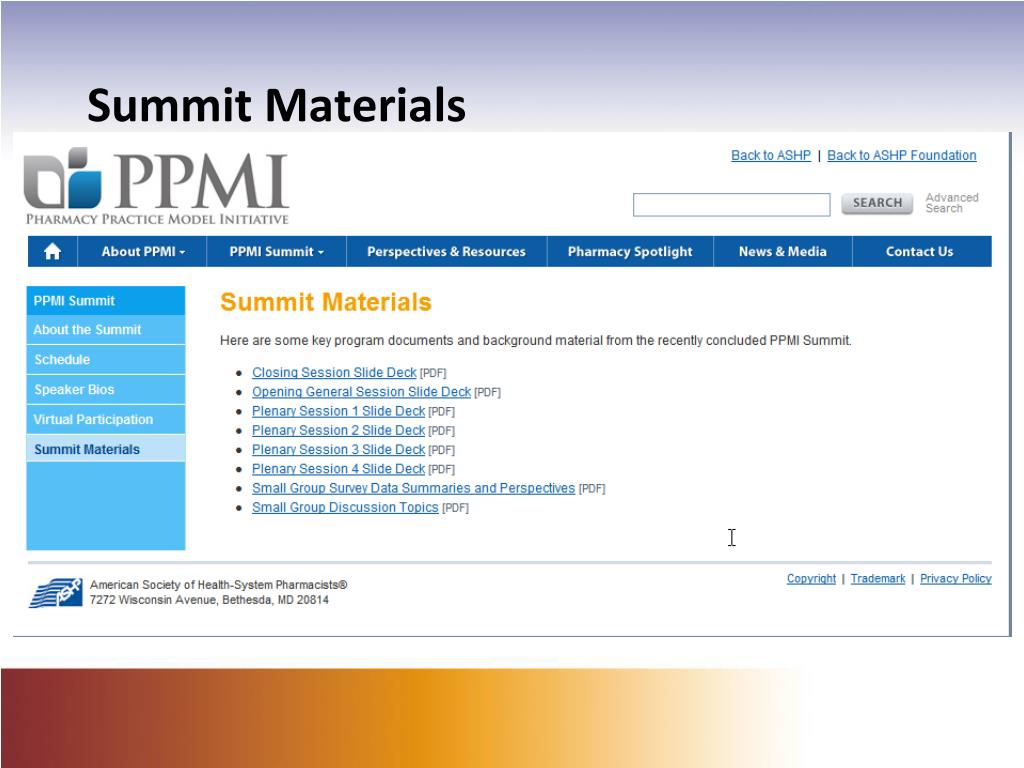Click the ASHP logo in footer
The width and height of the screenshot is (1024, 768).
tap(56, 592)
